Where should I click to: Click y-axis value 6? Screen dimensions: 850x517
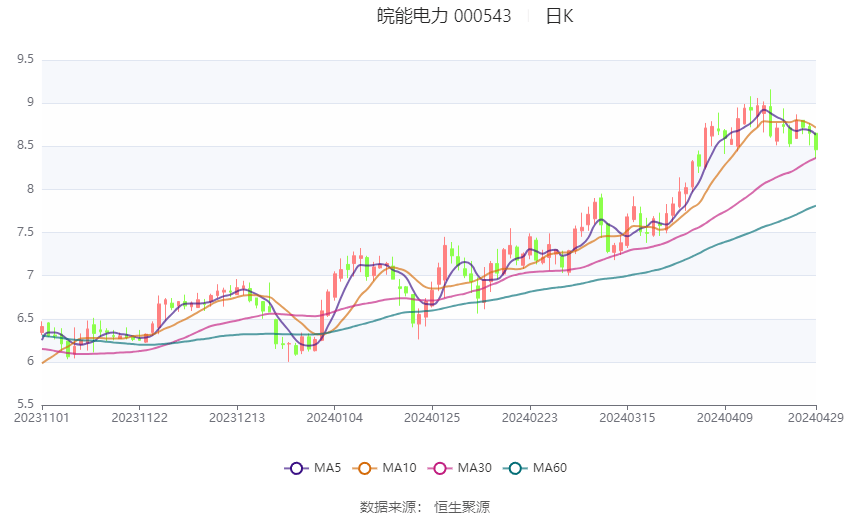pyautogui.click(x=30, y=361)
